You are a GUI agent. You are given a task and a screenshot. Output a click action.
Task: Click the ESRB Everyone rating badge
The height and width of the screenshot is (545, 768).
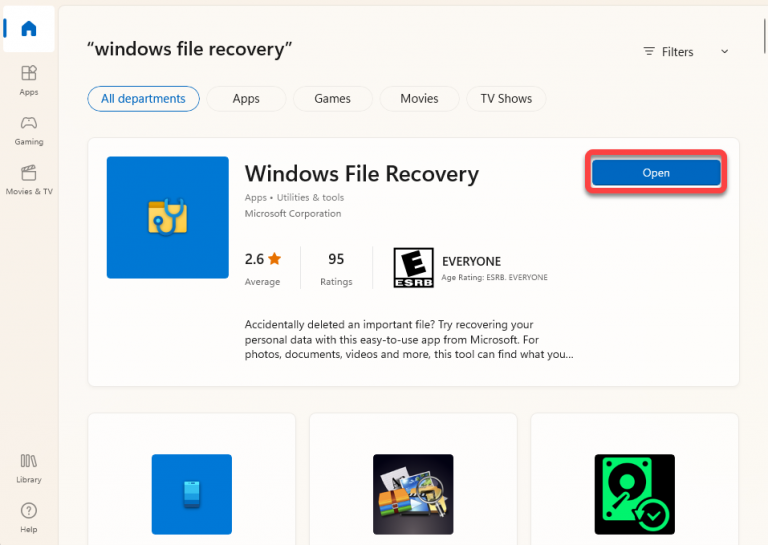[413, 267]
